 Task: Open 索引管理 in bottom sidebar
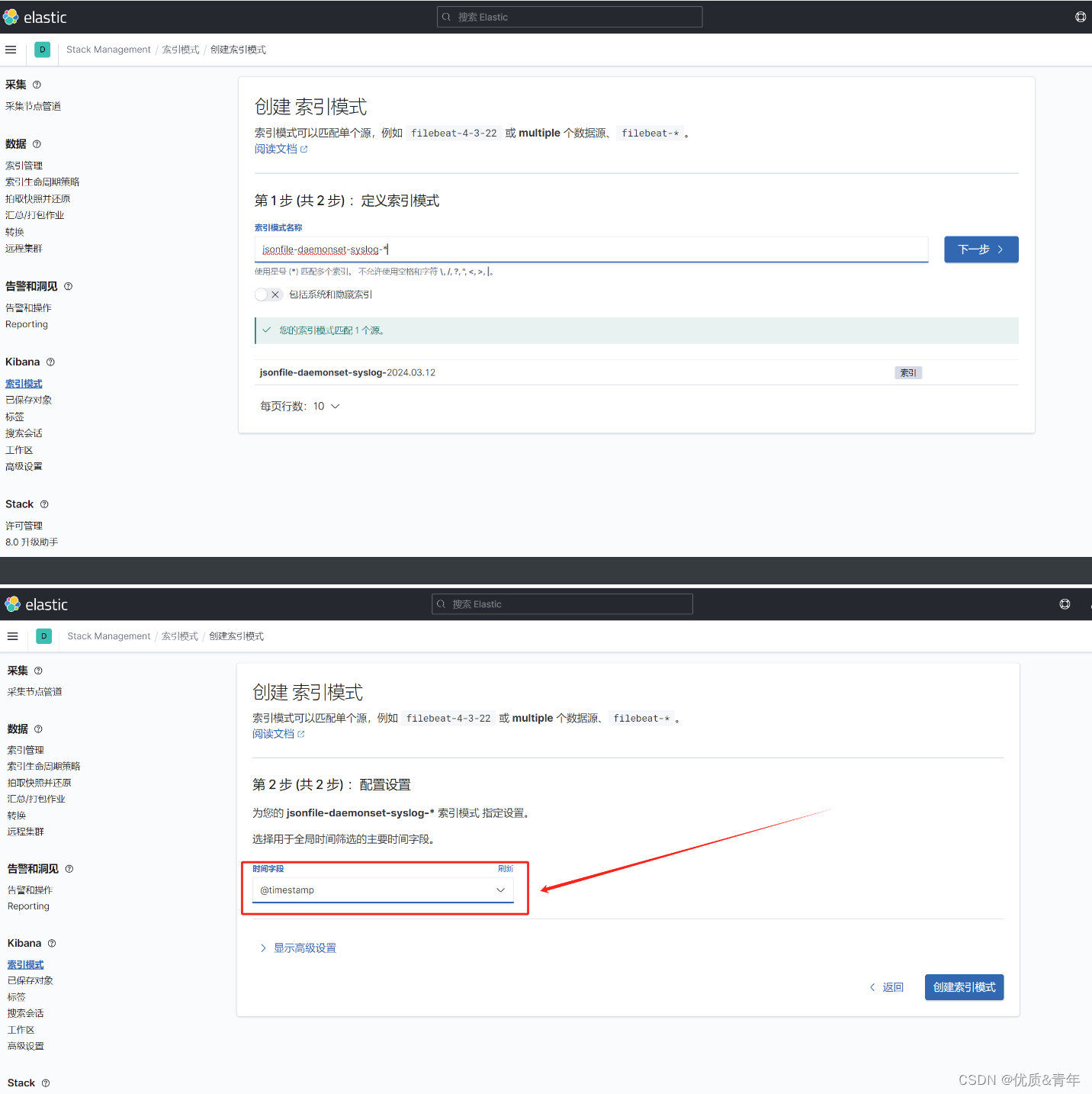click(26, 751)
